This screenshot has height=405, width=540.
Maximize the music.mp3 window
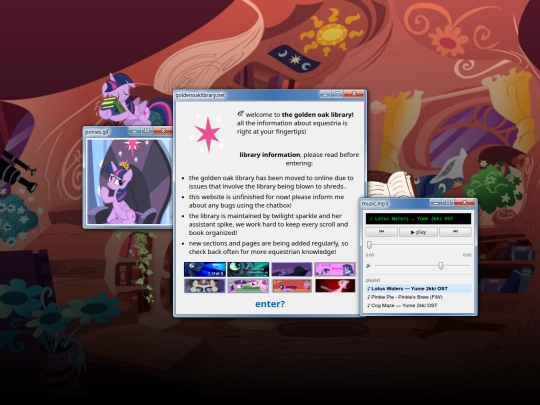[x=448, y=202]
